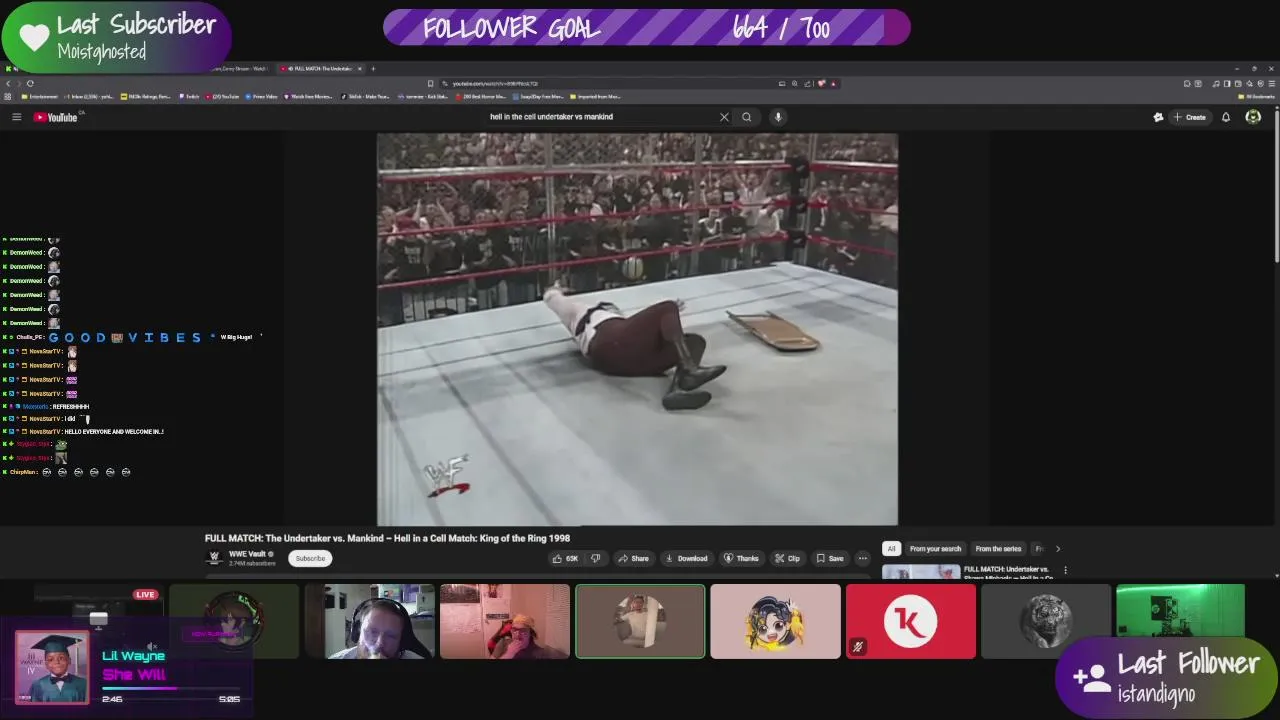Viewport: 1280px width, 720px height.
Task: Open the browser apps grid icon
Action: pyautogui.click(x=8, y=97)
